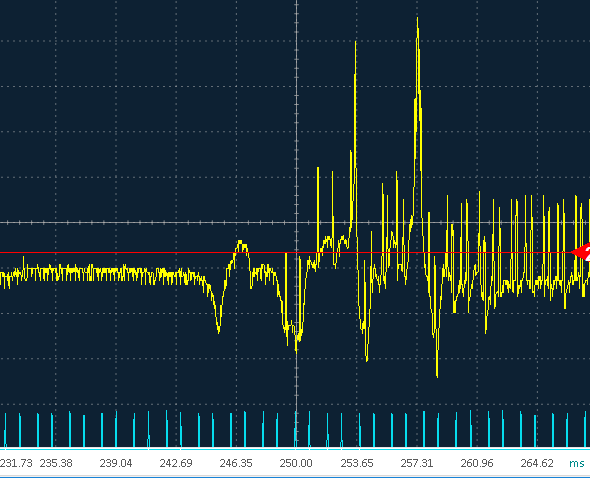Click the 260.96 time axis label
This screenshot has height=478, width=590.
coord(477,463)
